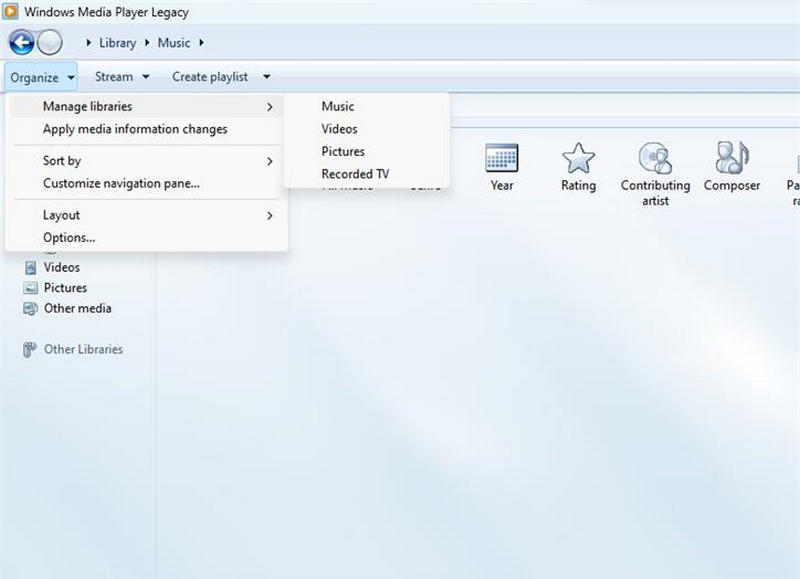
Task: Select the Videos icon in navigation pane
Action: click(x=31, y=267)
